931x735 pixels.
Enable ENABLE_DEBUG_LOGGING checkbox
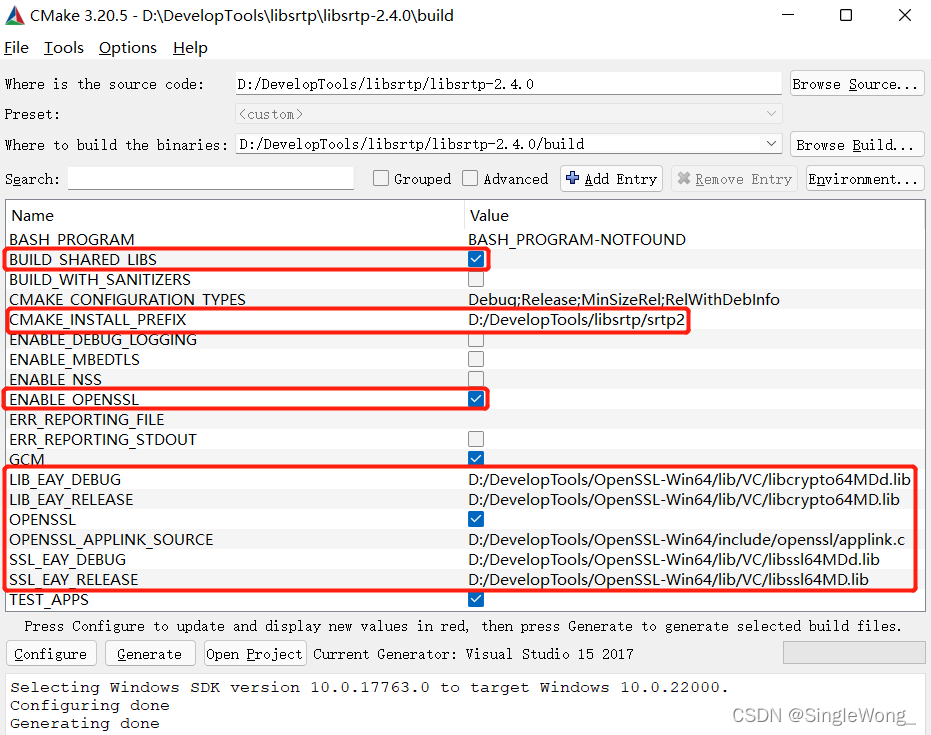[476, 340]
